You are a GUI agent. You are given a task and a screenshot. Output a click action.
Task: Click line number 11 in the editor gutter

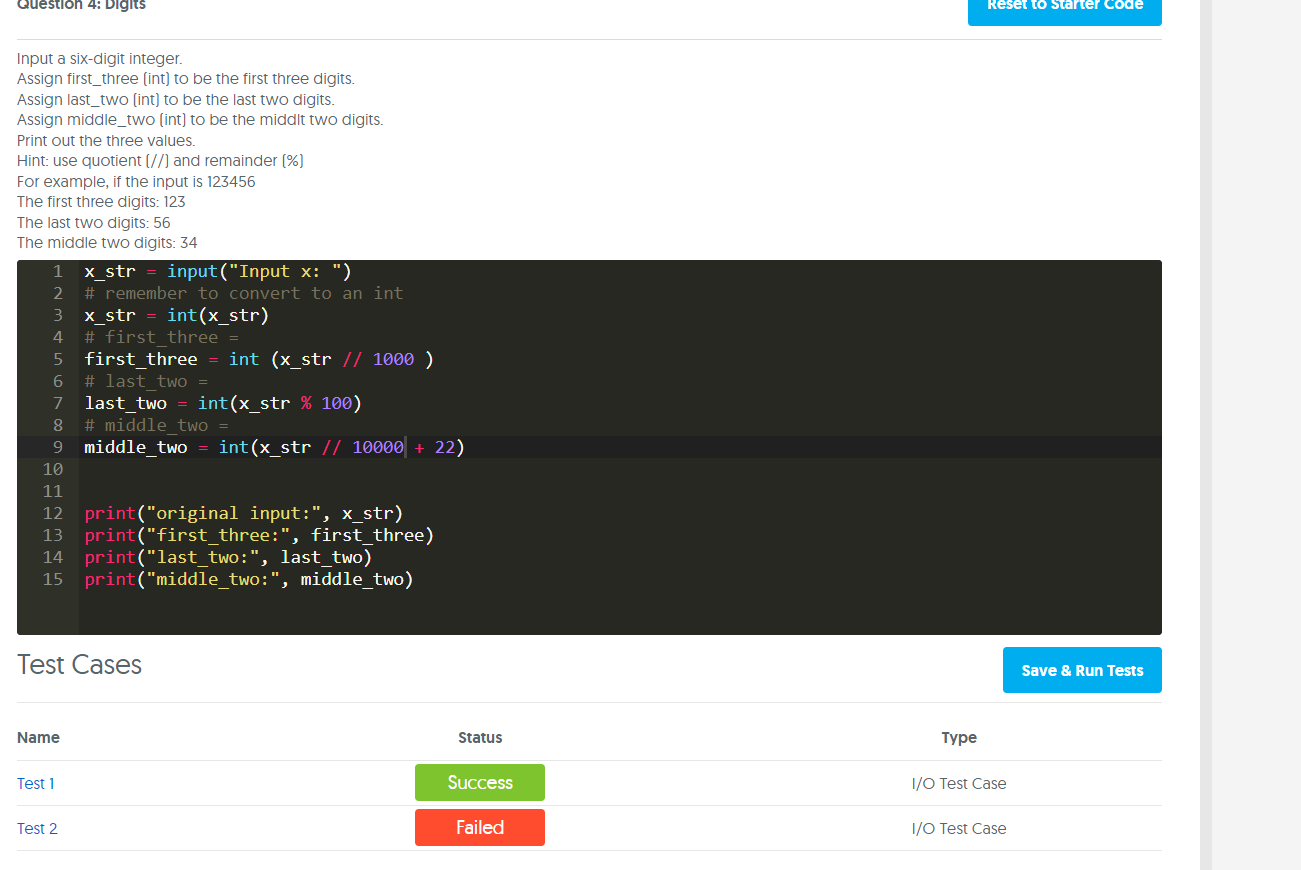pyautogui.click(x=53, y=491)
